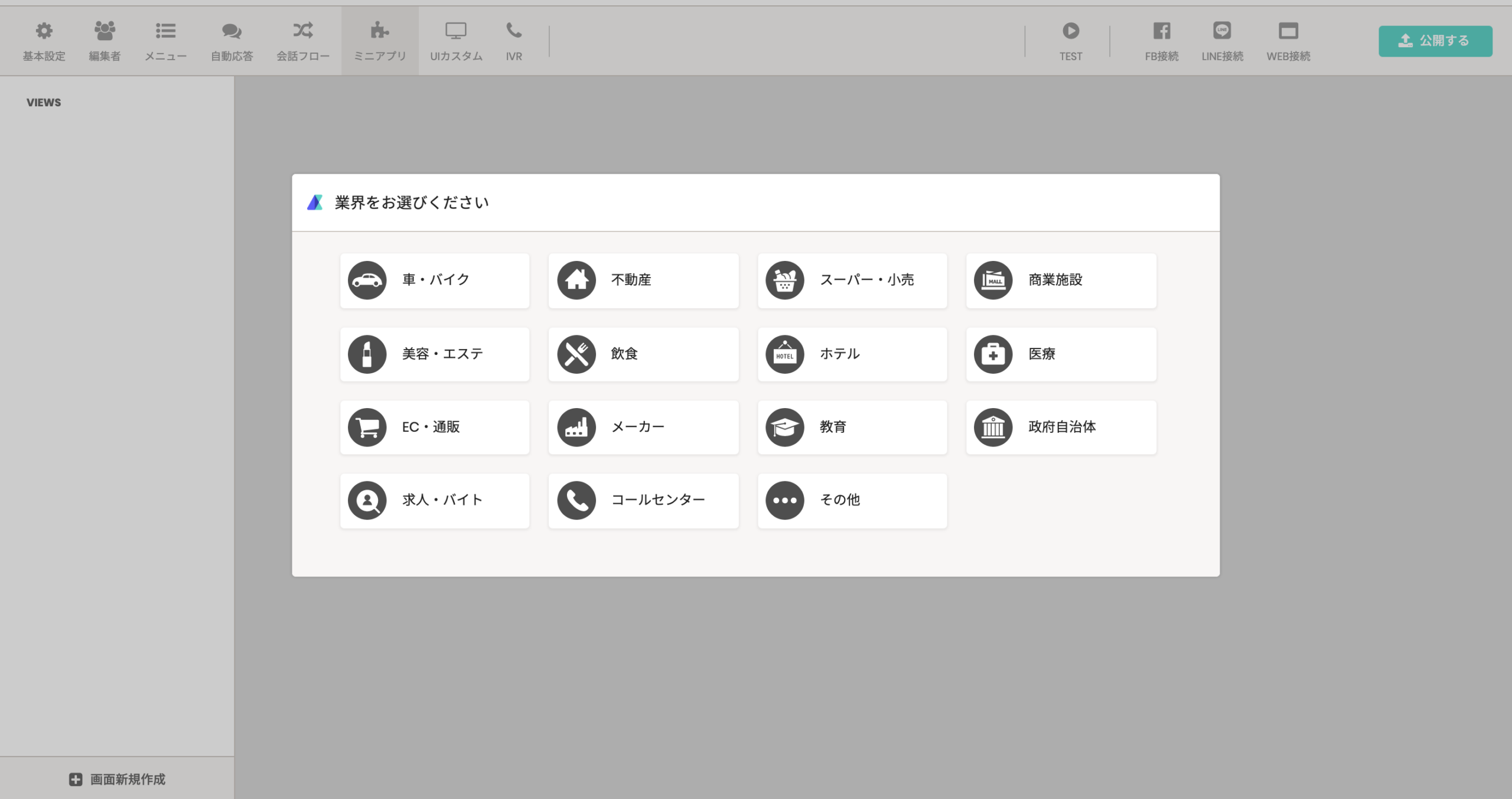The width and height of the screenshot is (1512, 799).
Task: Select the メーカー manufacturer card
Action: [643, 428]
